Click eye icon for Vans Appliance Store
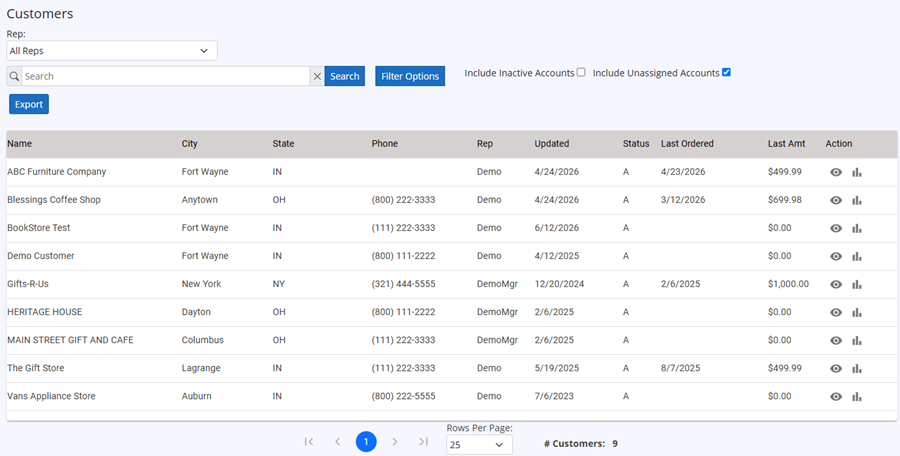Screen dimensions: 900x456 pyautogui.click(x=836, y=396)
